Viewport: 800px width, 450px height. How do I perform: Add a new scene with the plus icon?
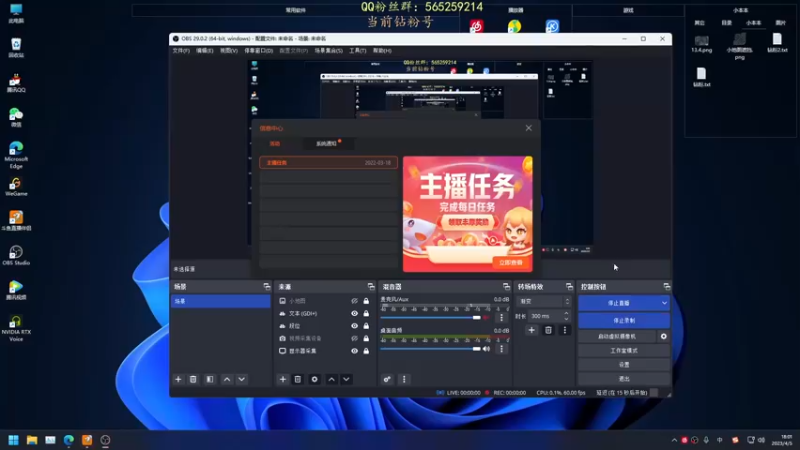pyautogui.click(x=178, y=379)
